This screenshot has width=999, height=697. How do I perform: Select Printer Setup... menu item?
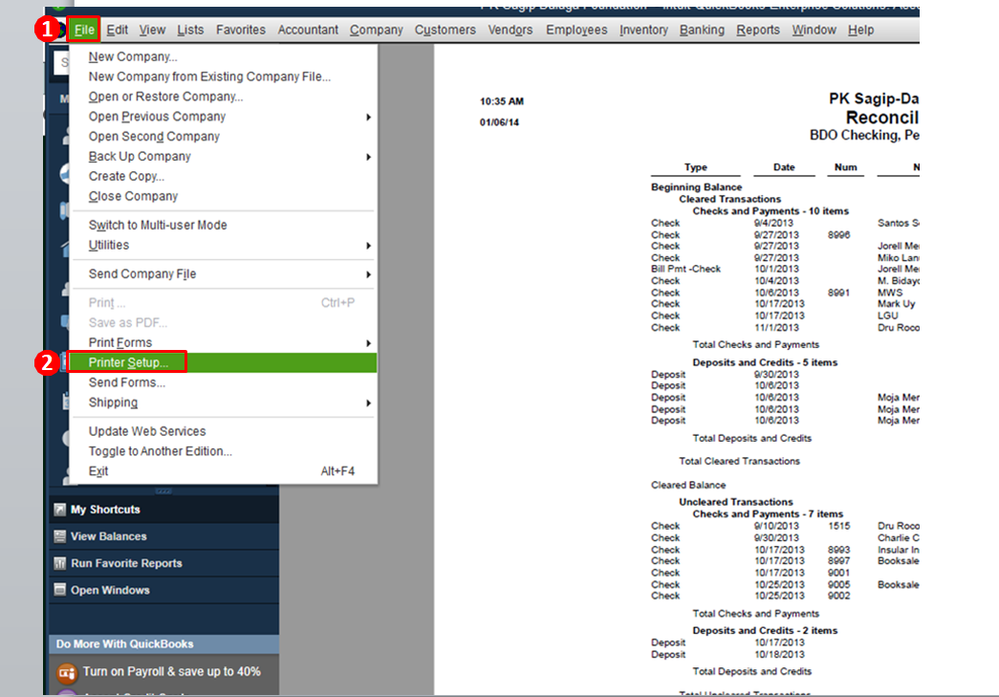[223, 363]
